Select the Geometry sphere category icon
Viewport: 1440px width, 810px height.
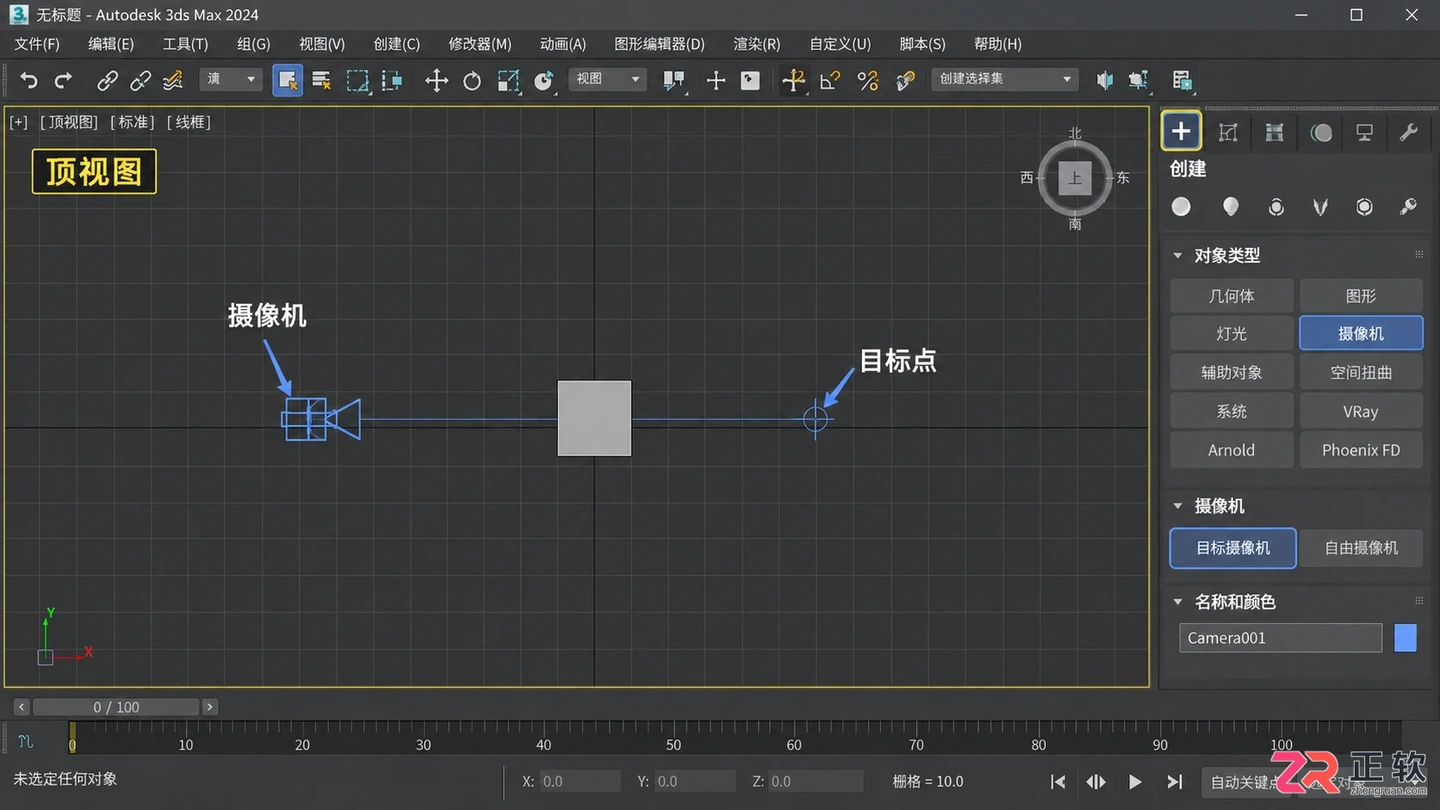pyautogui.click(x=1182, y=206)
